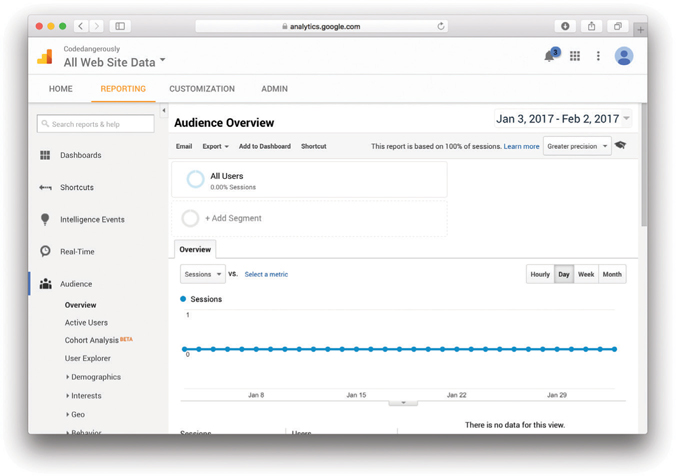Screen dimensions: 676x476
Task: Select the Month time granularity
Action: pos(612,274)
